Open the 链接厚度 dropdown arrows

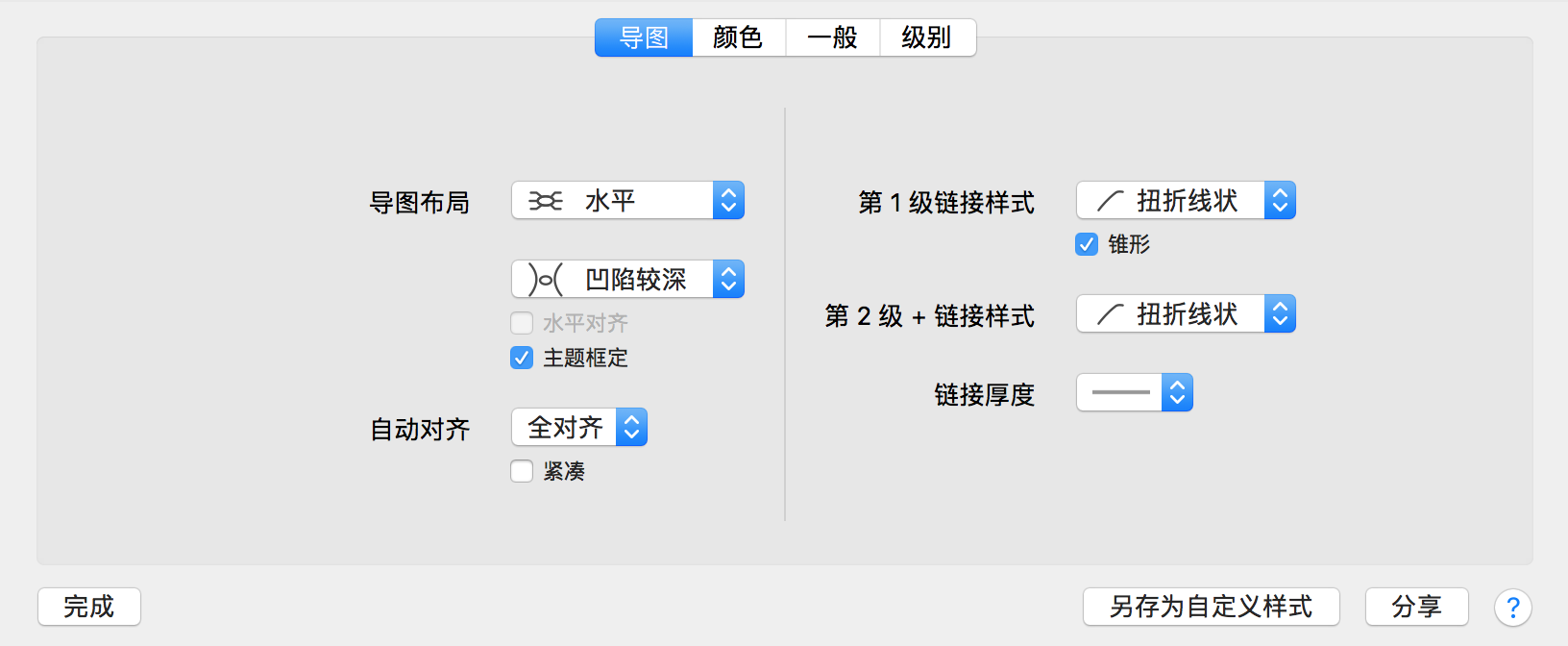(x=1177, y=393)
